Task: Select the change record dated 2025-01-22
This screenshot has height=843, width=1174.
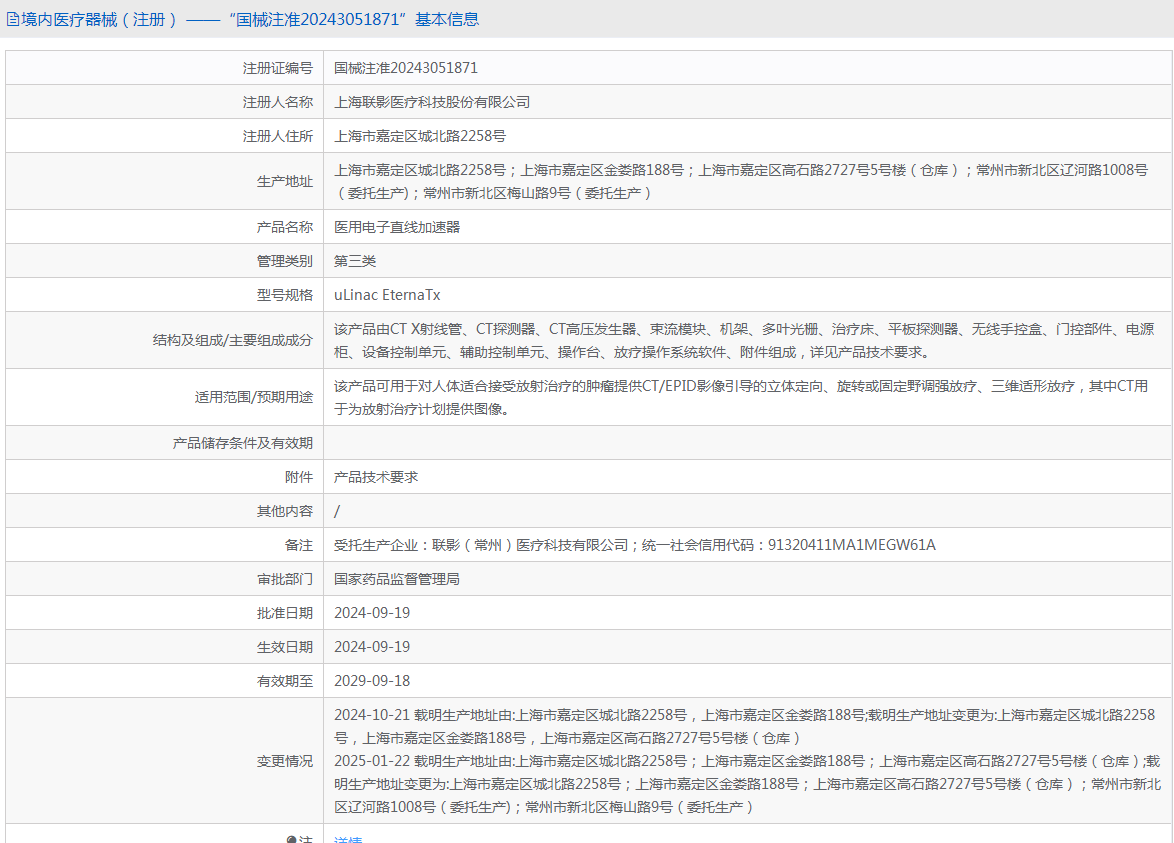Action: pyautogui.click(x=748, y=784)
